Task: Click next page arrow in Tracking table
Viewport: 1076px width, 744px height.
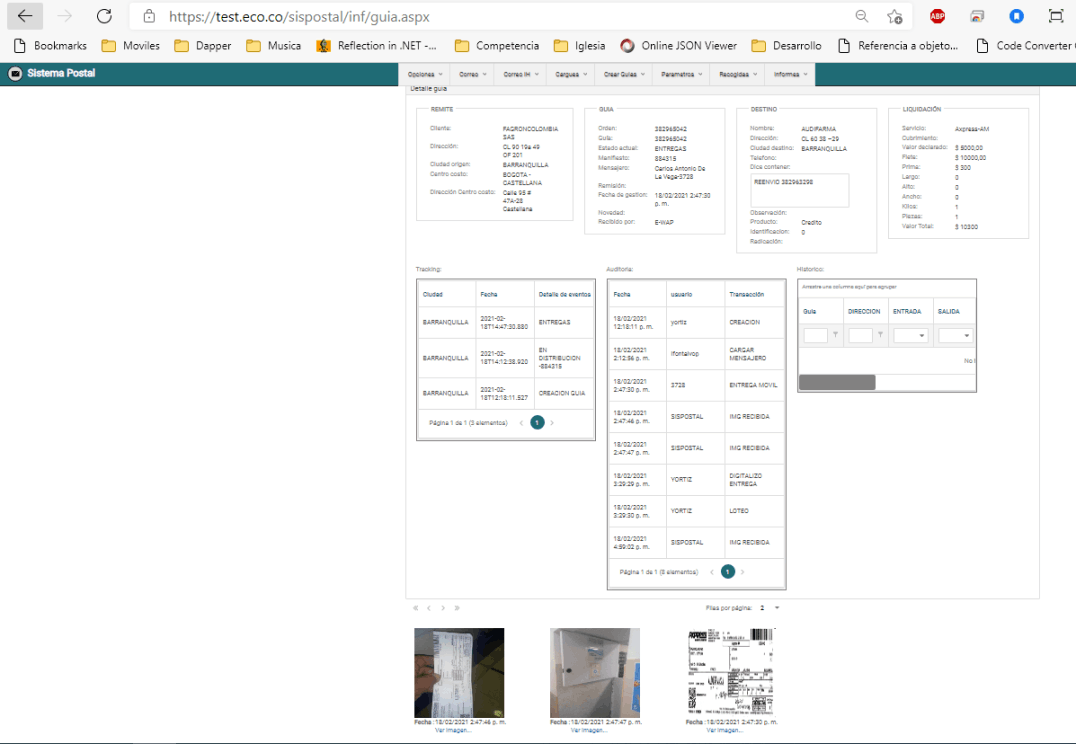Action: pos(552,423)
